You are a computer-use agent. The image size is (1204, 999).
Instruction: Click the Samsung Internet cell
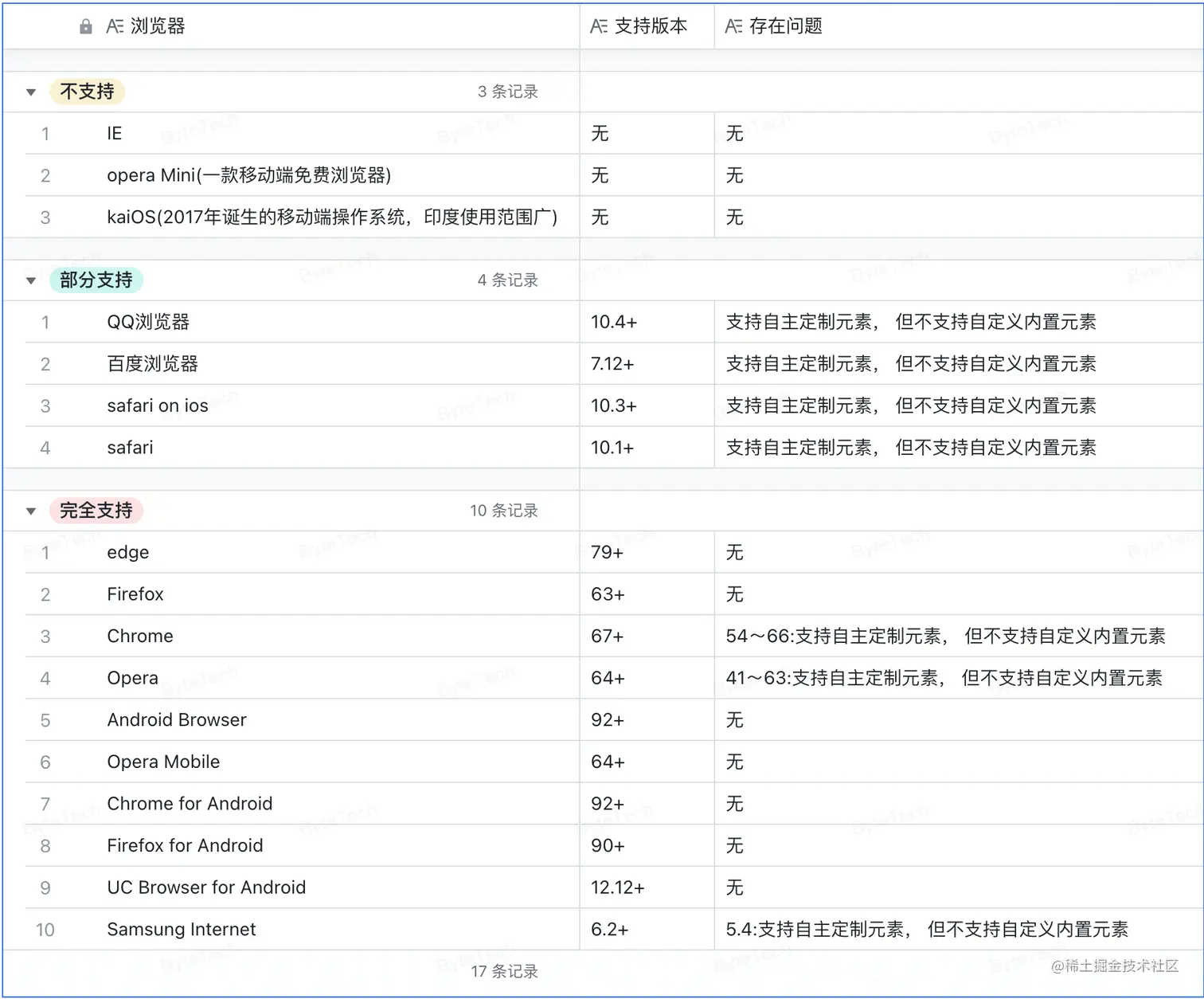point(303,930)
